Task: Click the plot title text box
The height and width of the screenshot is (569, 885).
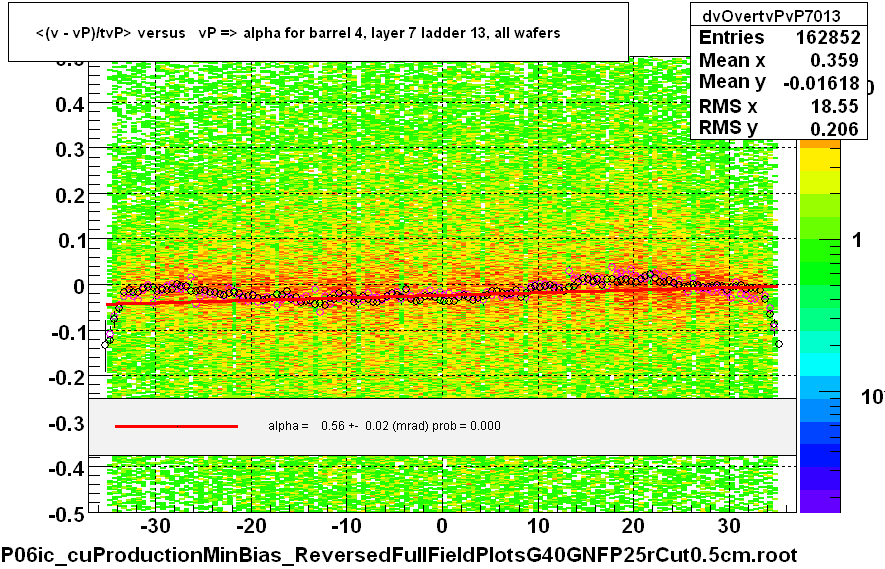Action: (318, 32)
